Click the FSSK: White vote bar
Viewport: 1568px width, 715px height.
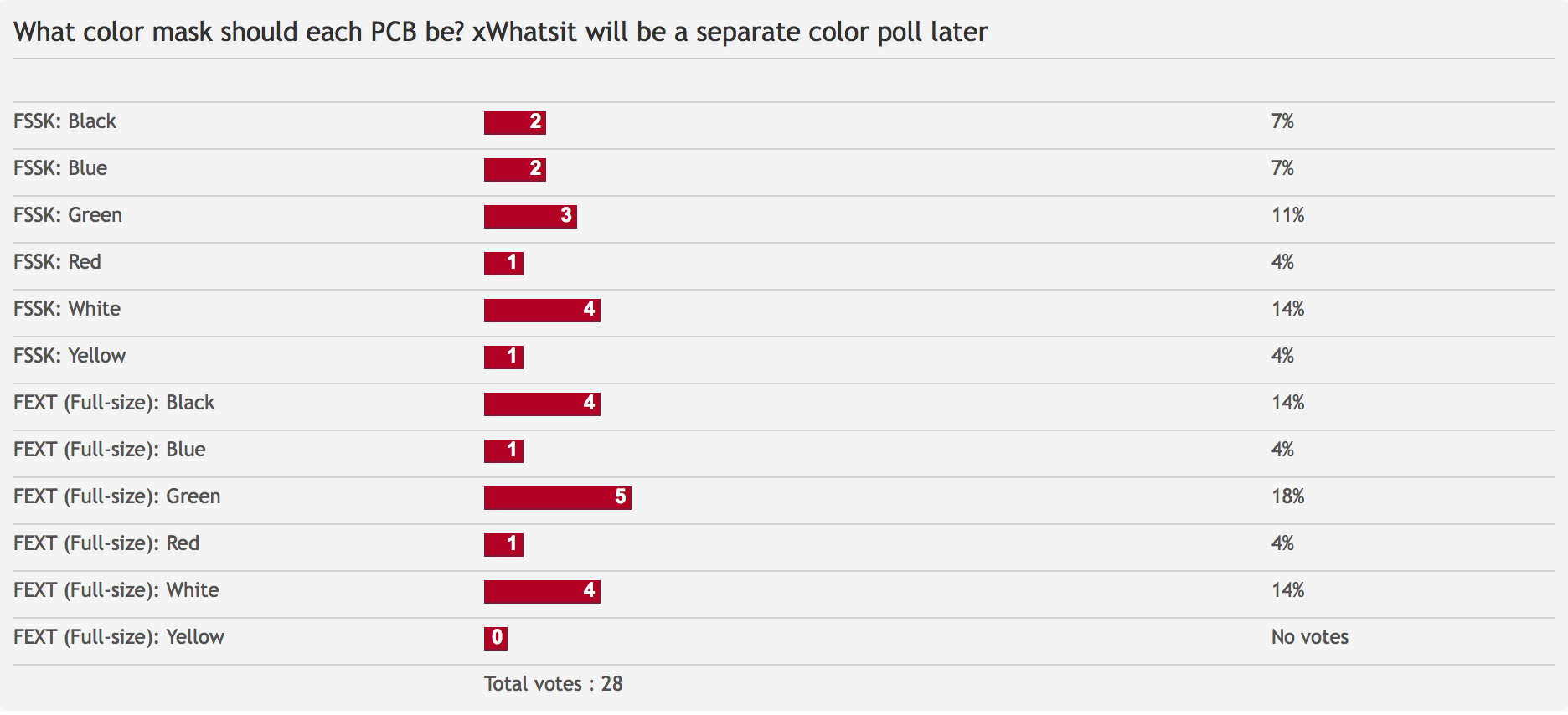tap(541, 310)
